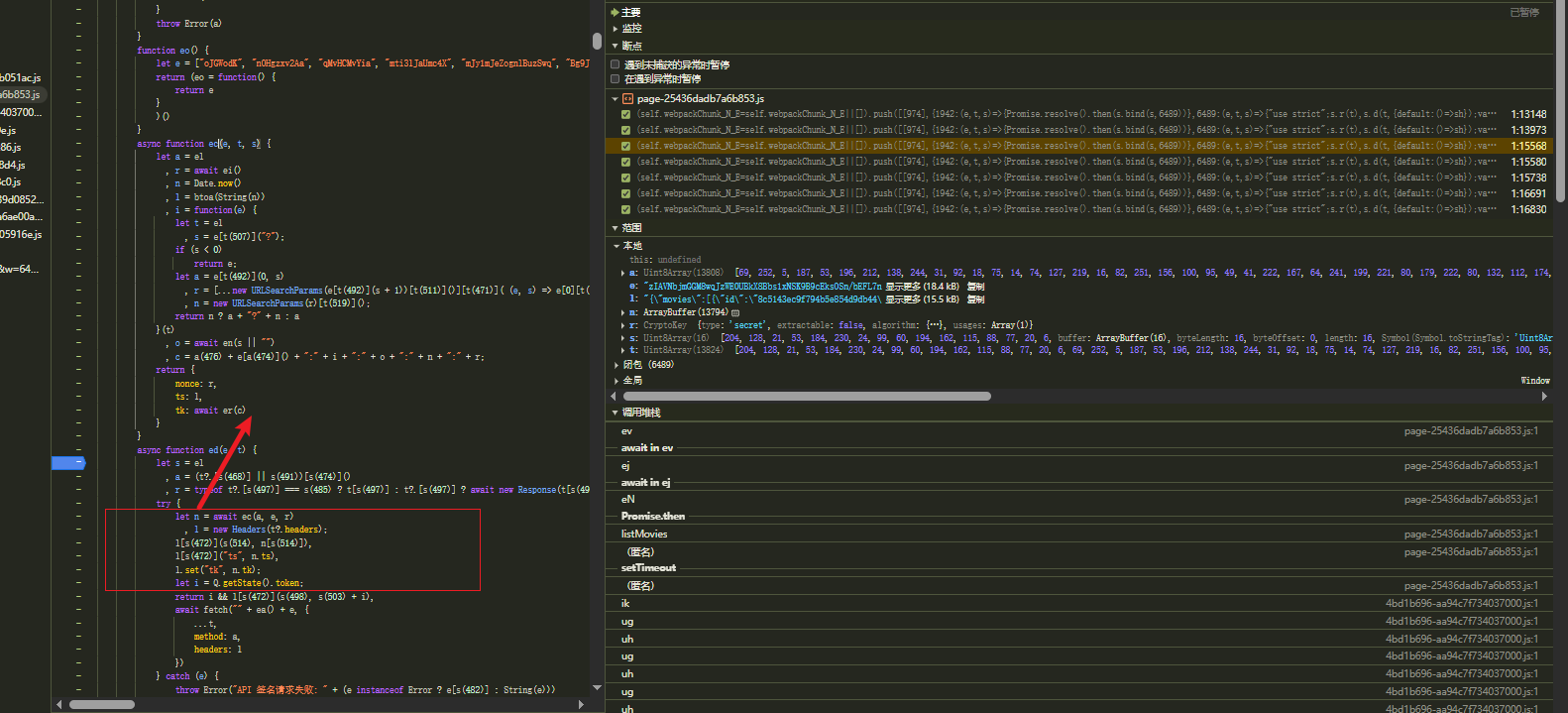Disable highlighted breakpoint at 1:15568
The width and height of the screenshot is (1568, 713).
point(625,146)
